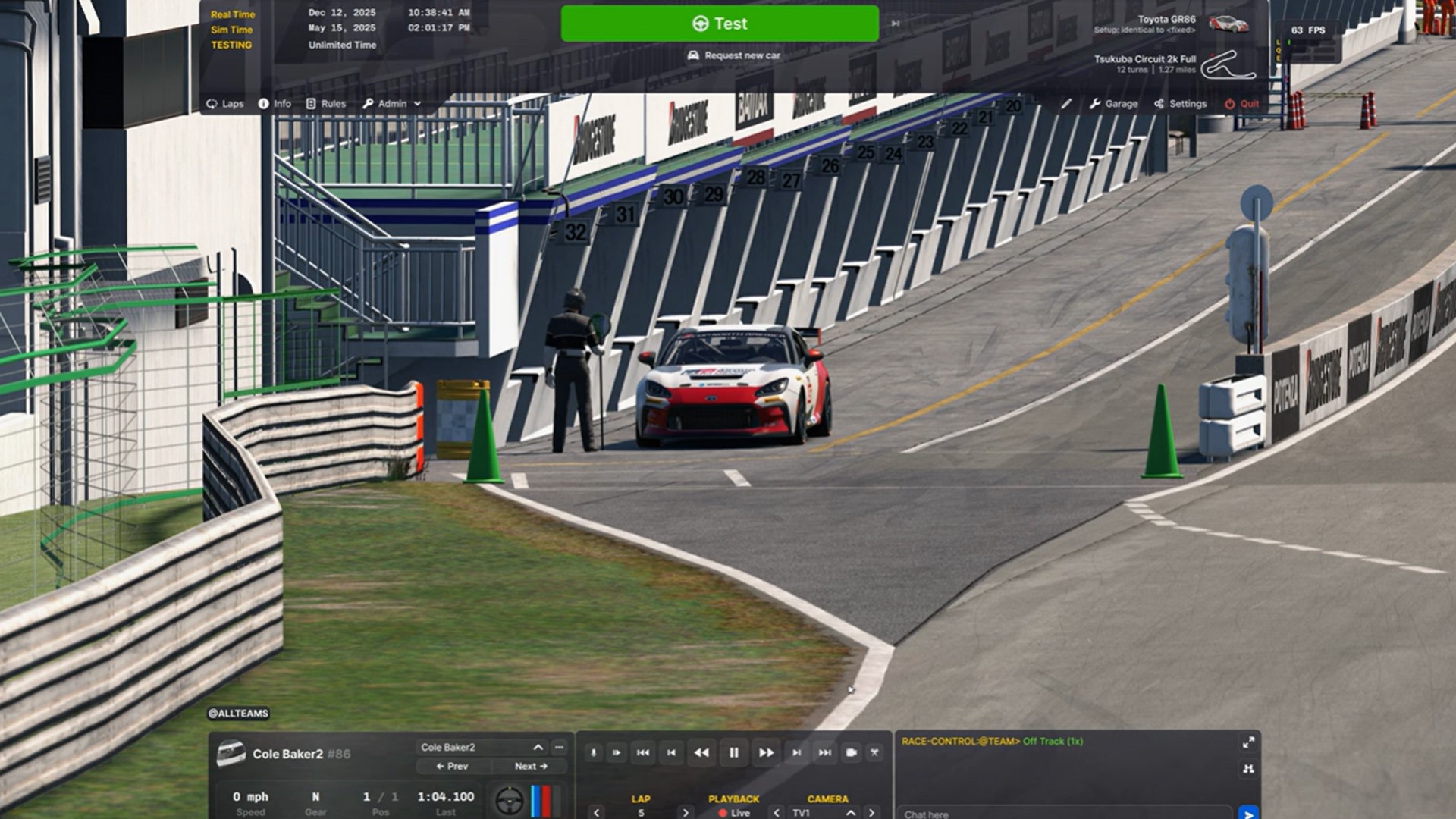Select next camera arrow

tap(872, 812)
